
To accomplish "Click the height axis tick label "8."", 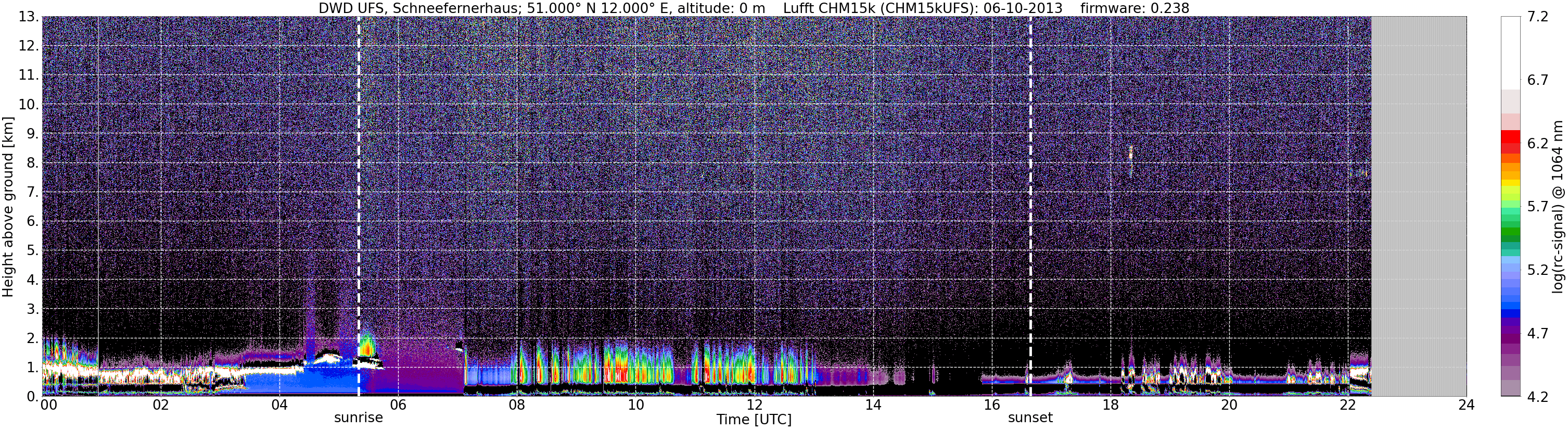I will point(33,163).
